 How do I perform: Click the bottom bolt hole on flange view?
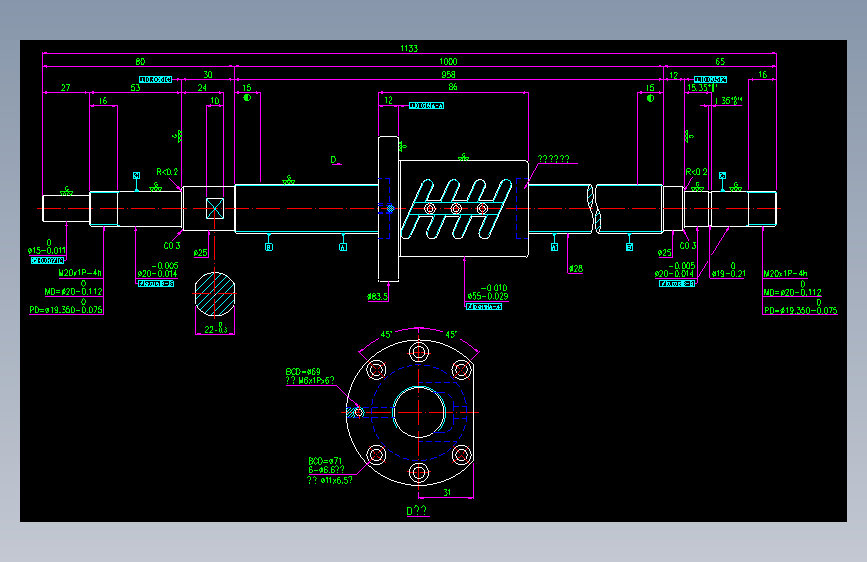[419, 473]
